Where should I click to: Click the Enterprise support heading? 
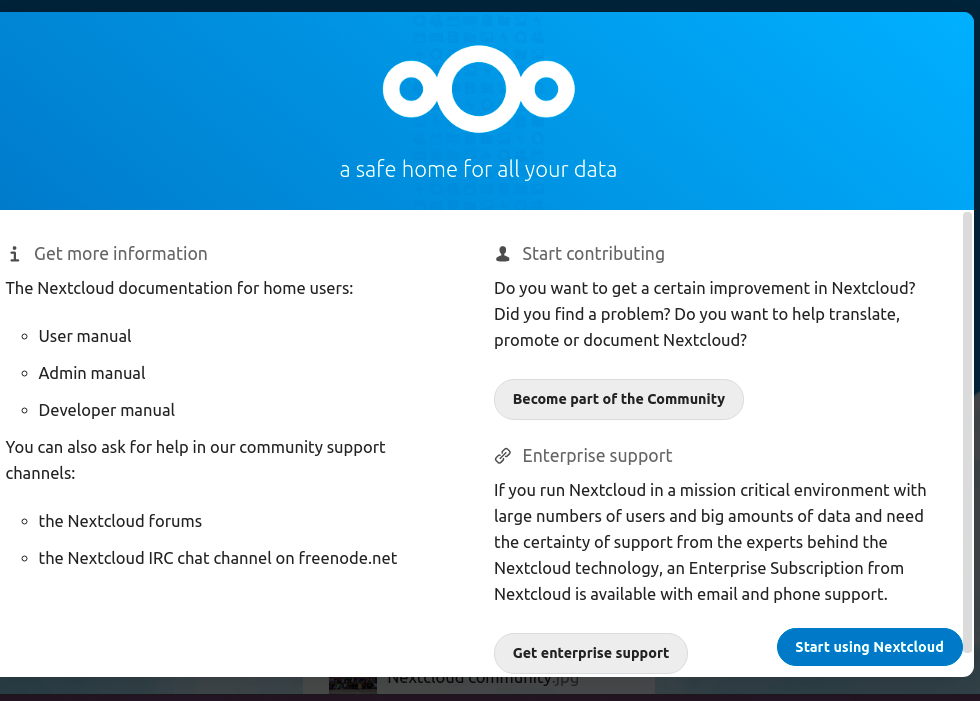(x=597, y=456)
